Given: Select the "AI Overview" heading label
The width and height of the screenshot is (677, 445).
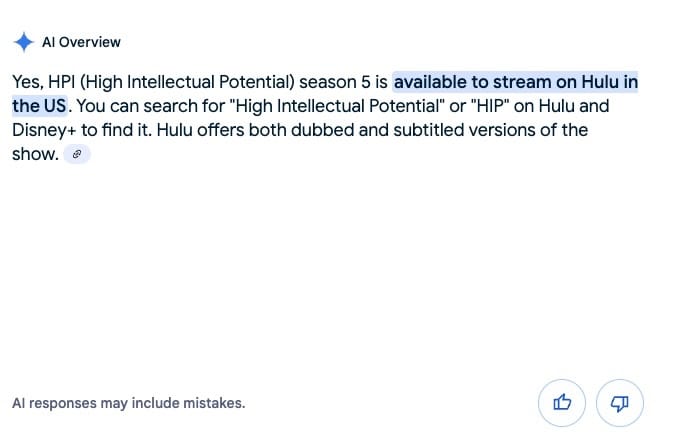Looking at the screenshot, I should tap(81, 42).
